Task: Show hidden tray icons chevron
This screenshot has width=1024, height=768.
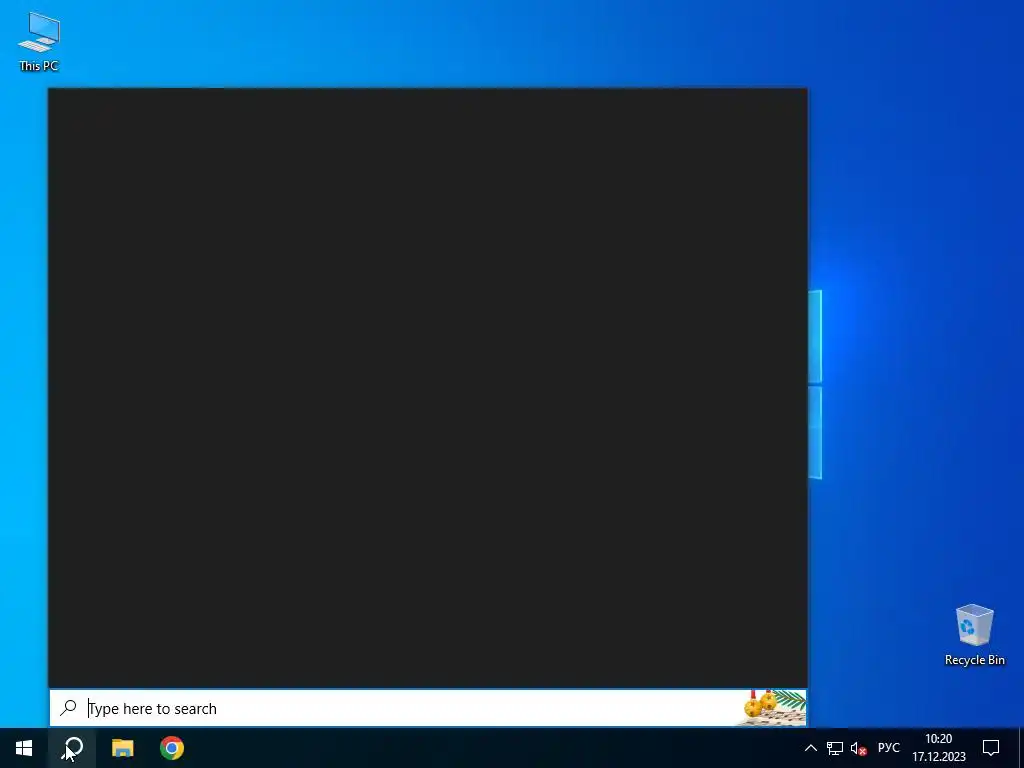Action: click(810, 748)
